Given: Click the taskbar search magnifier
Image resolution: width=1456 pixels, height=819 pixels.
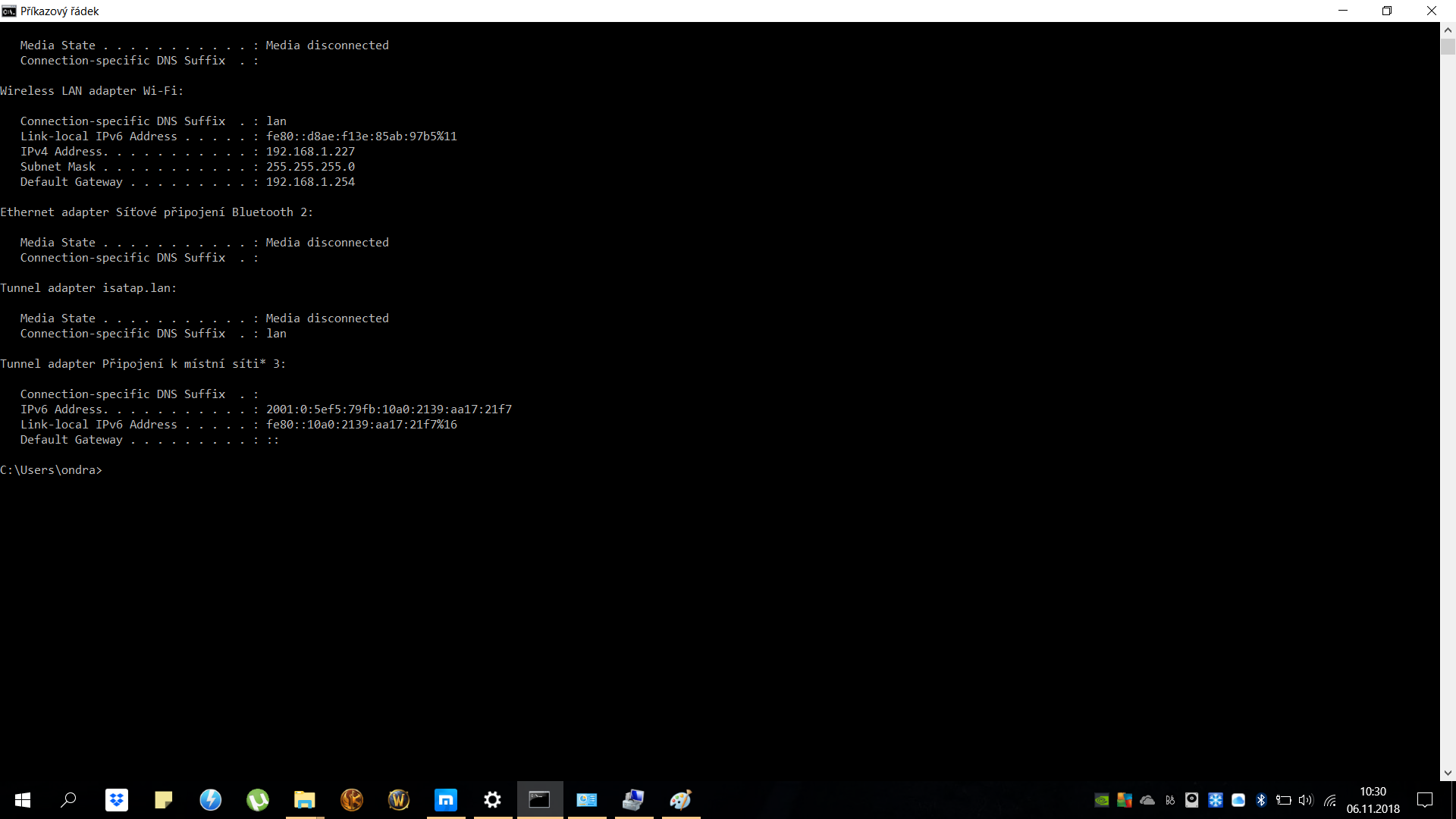Looking at the screenshot, I should (69, 800).
